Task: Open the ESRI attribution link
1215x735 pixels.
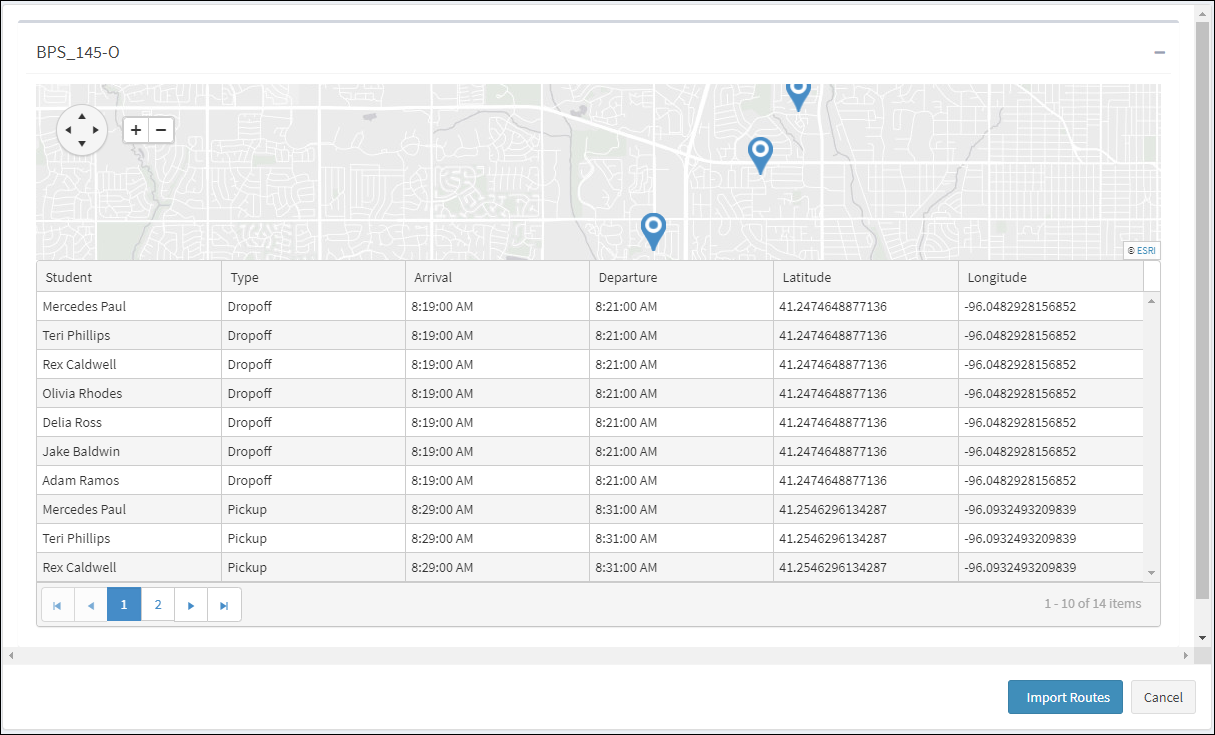Action: point(1141,251)
